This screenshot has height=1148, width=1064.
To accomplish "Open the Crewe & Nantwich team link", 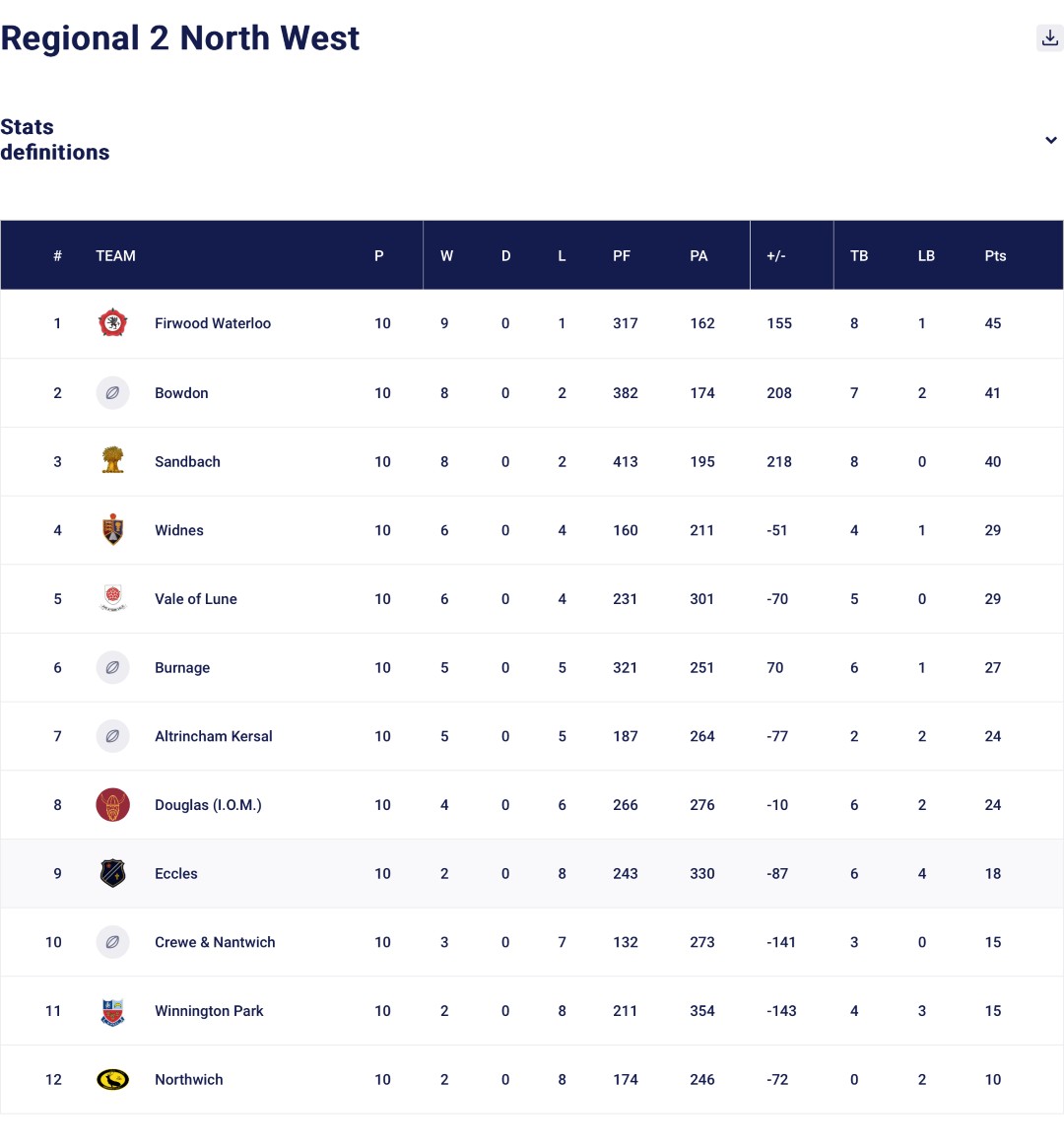I will coord(215,942).
